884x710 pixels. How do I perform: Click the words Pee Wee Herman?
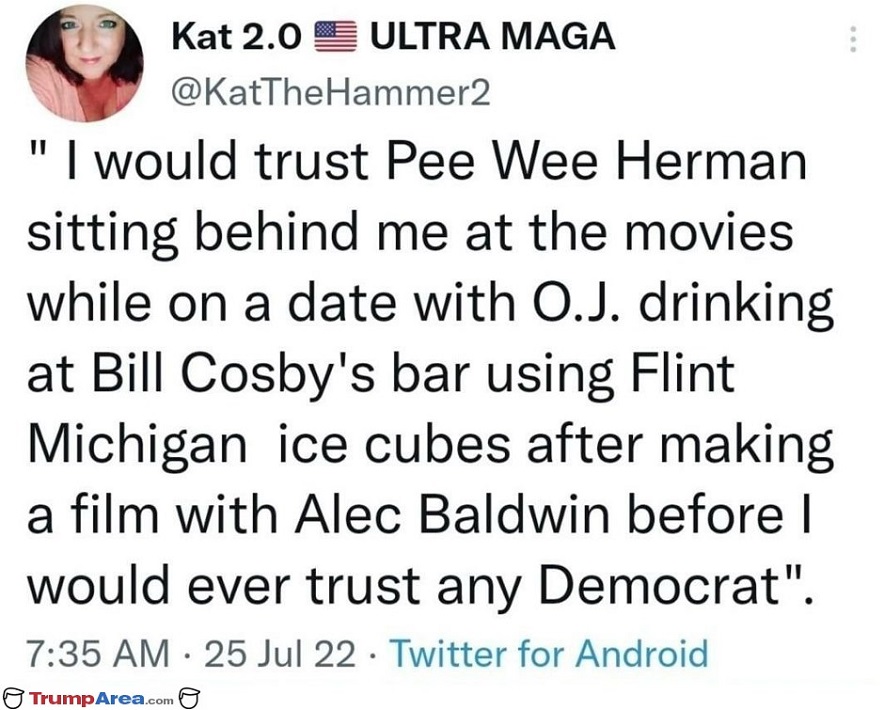coord(596,162)
